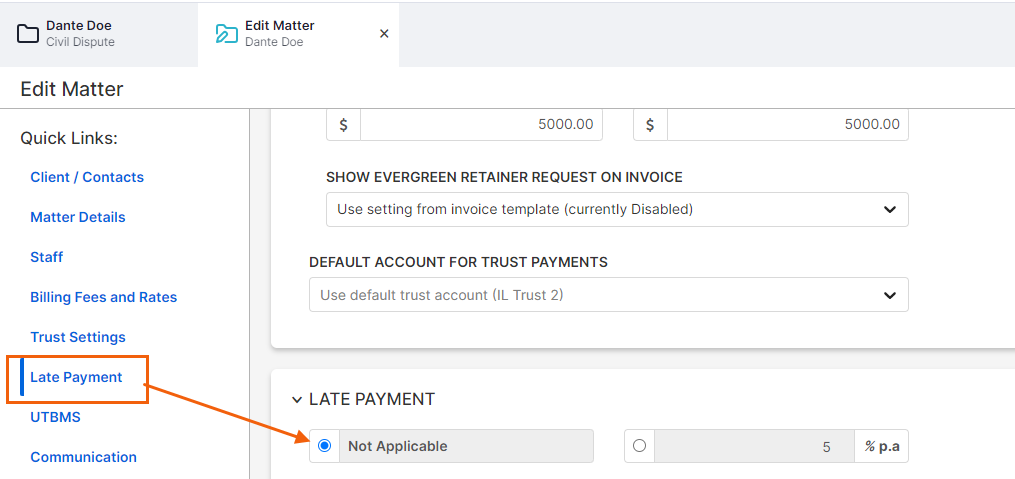Navigate to Billing Fees and Rates
1015x479 pixels.
click(104, 298)
